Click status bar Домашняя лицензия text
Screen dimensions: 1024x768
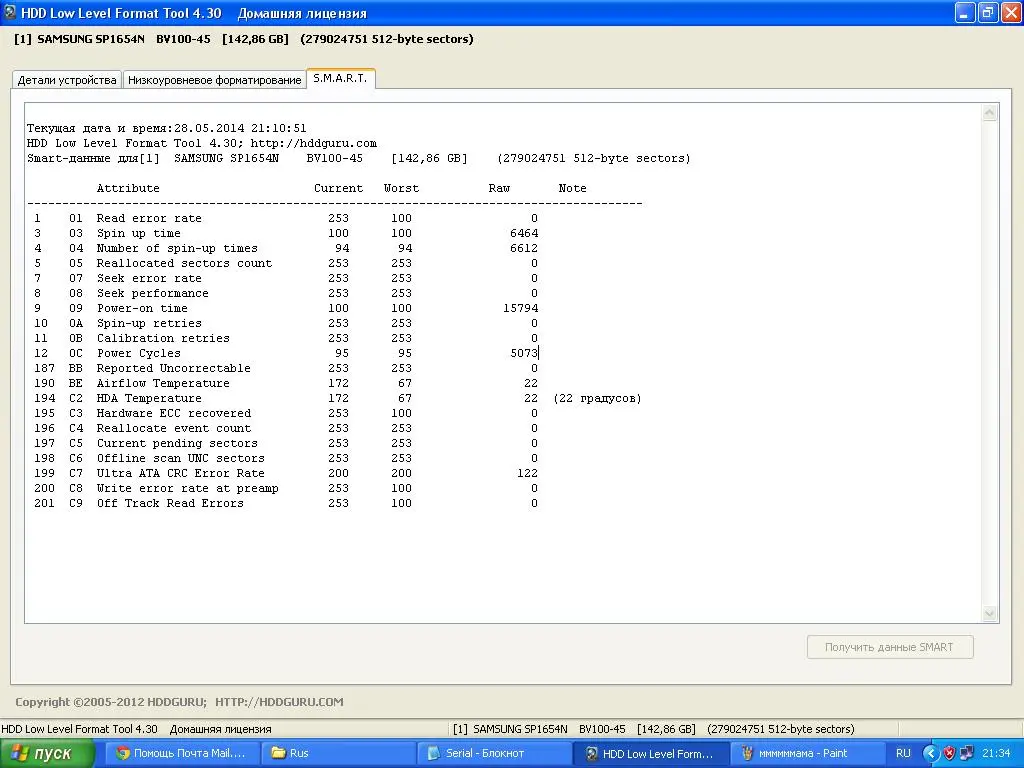(220, 729)
